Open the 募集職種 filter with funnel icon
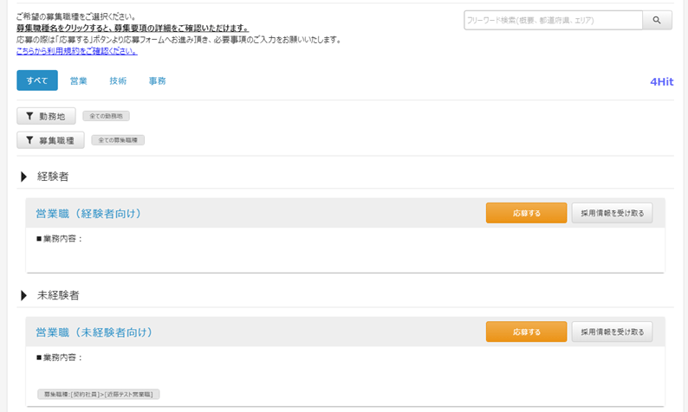This screenshot has height=412, width=688. pos(50,140)
